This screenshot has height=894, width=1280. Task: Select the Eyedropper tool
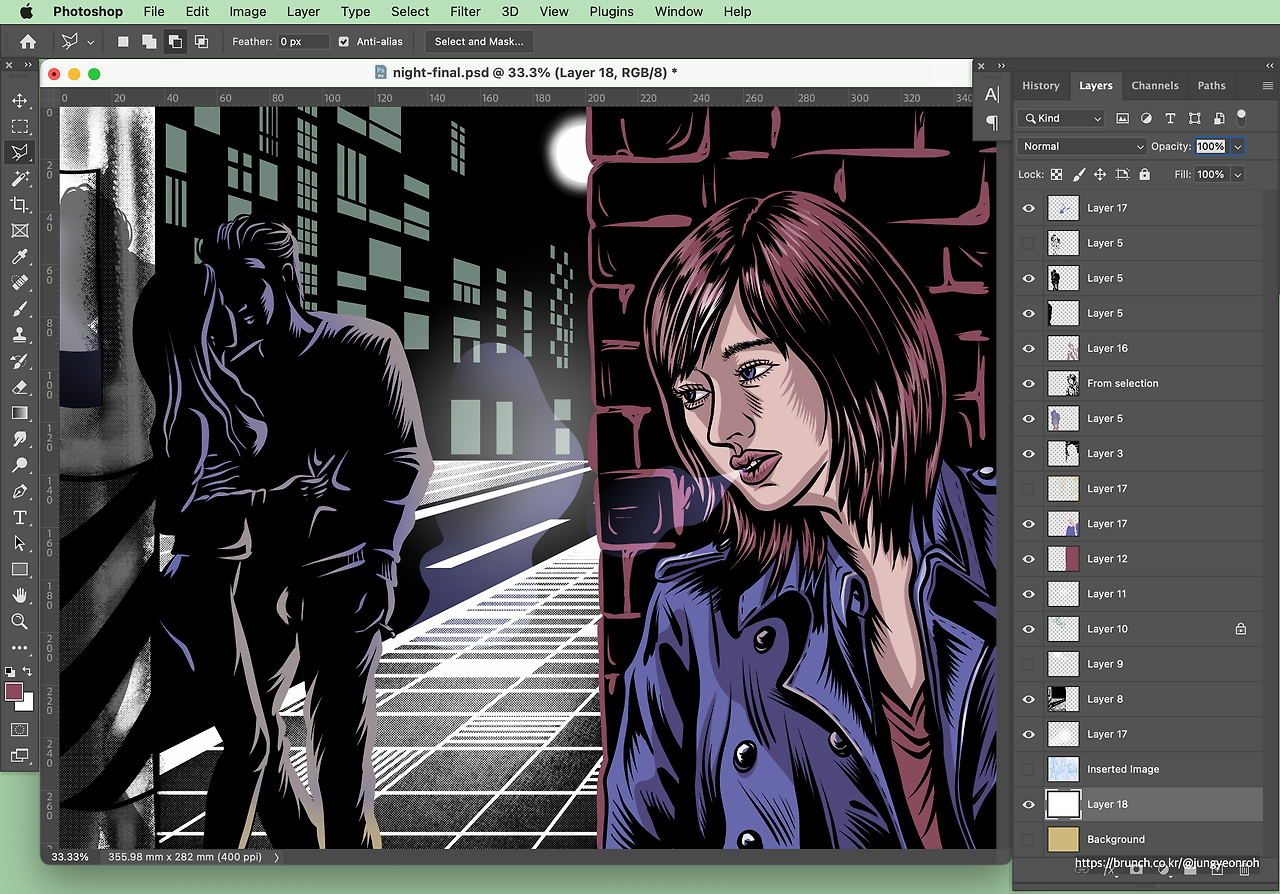click(x=19, y=257)
